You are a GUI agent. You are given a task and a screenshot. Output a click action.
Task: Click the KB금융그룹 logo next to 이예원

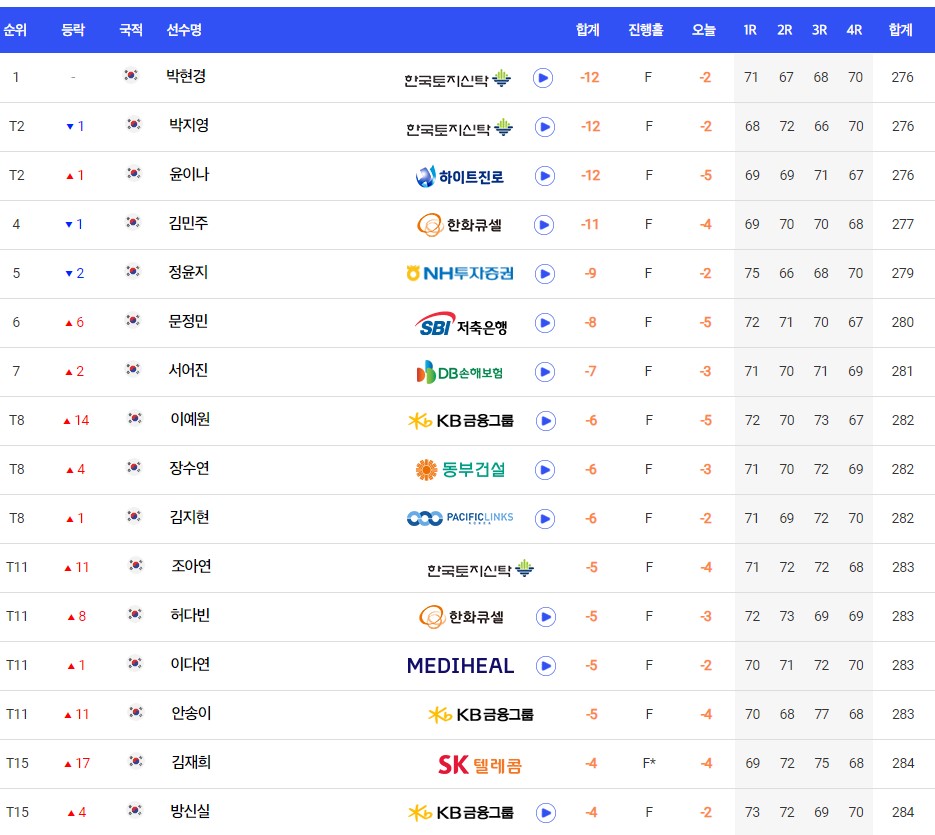(x=459, y=421)
